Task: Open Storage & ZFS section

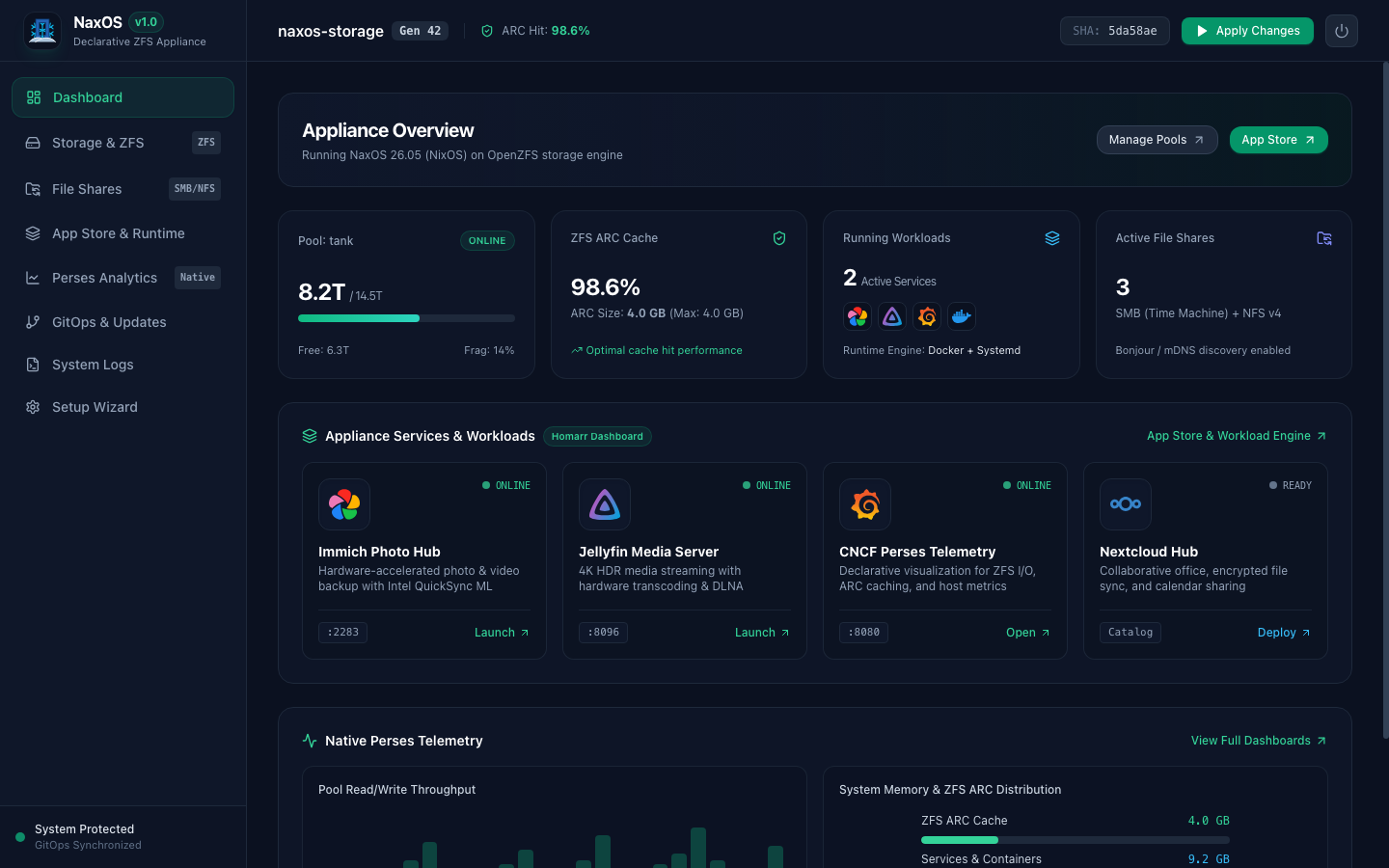Action: [x=123, y=143]
